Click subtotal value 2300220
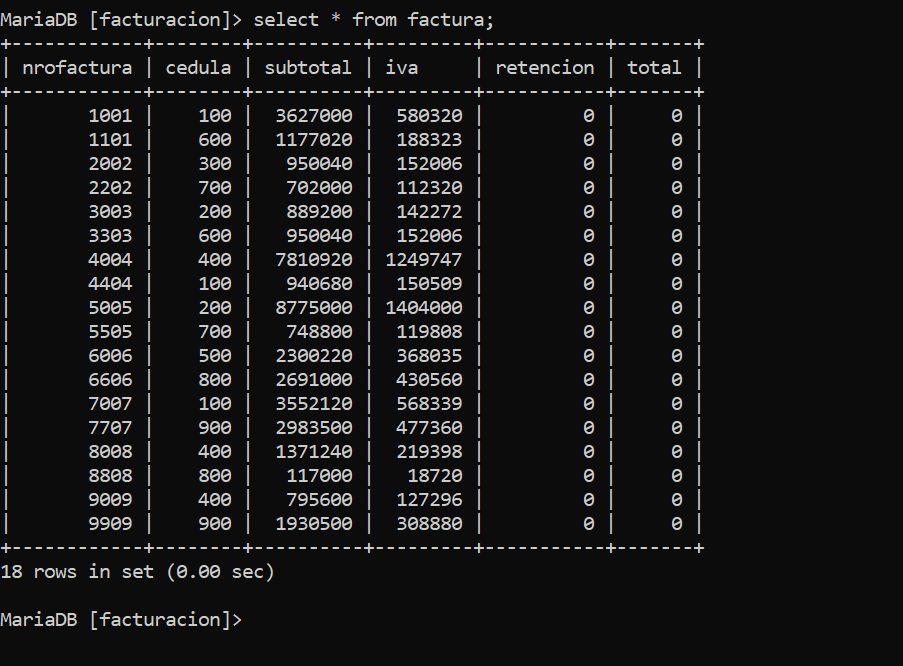Image resolution: width=903 pixels, height=666 pixels. tap(314, 356)
